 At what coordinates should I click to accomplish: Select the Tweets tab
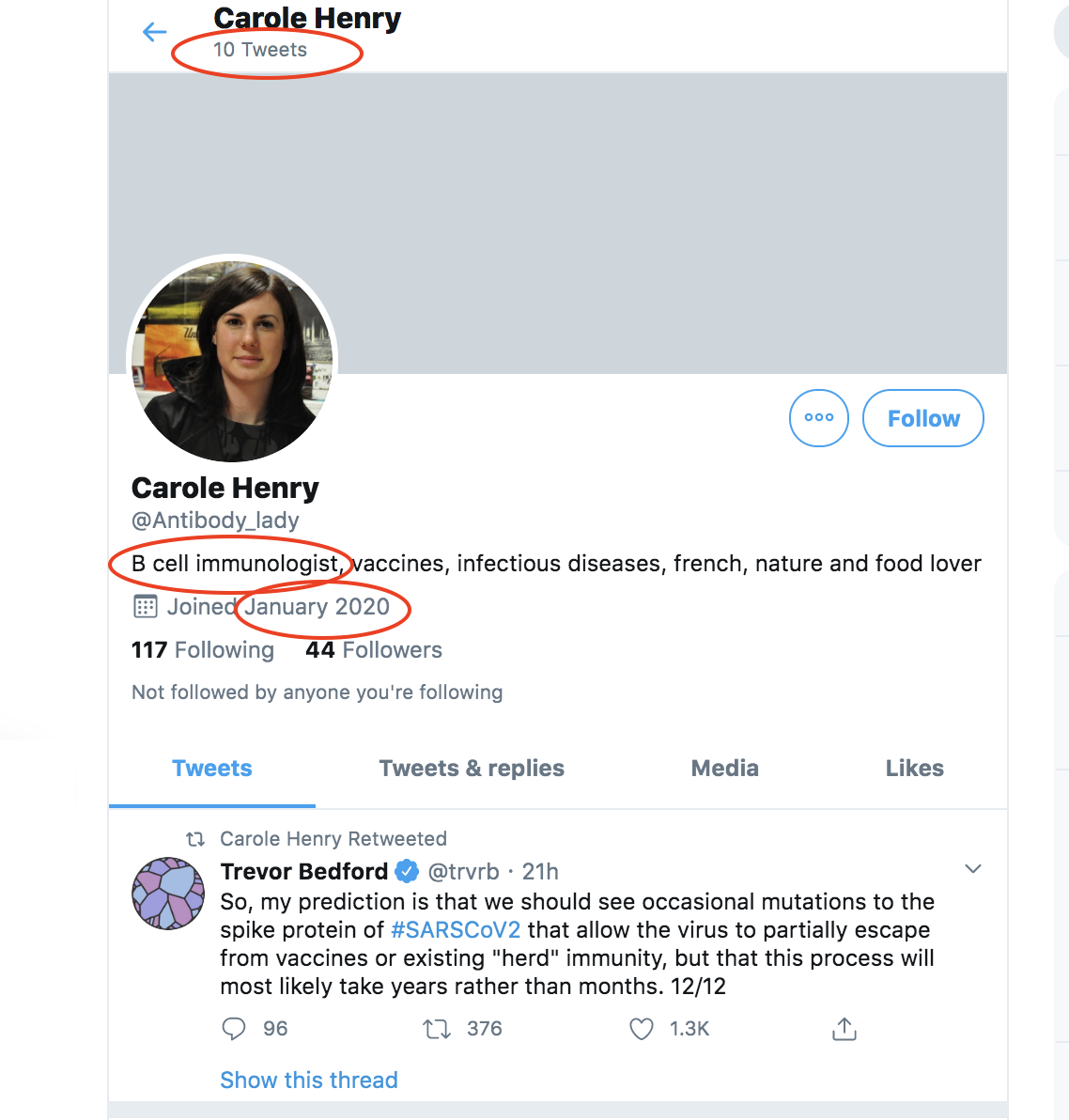pyautogui.click(x=212, y=769)
